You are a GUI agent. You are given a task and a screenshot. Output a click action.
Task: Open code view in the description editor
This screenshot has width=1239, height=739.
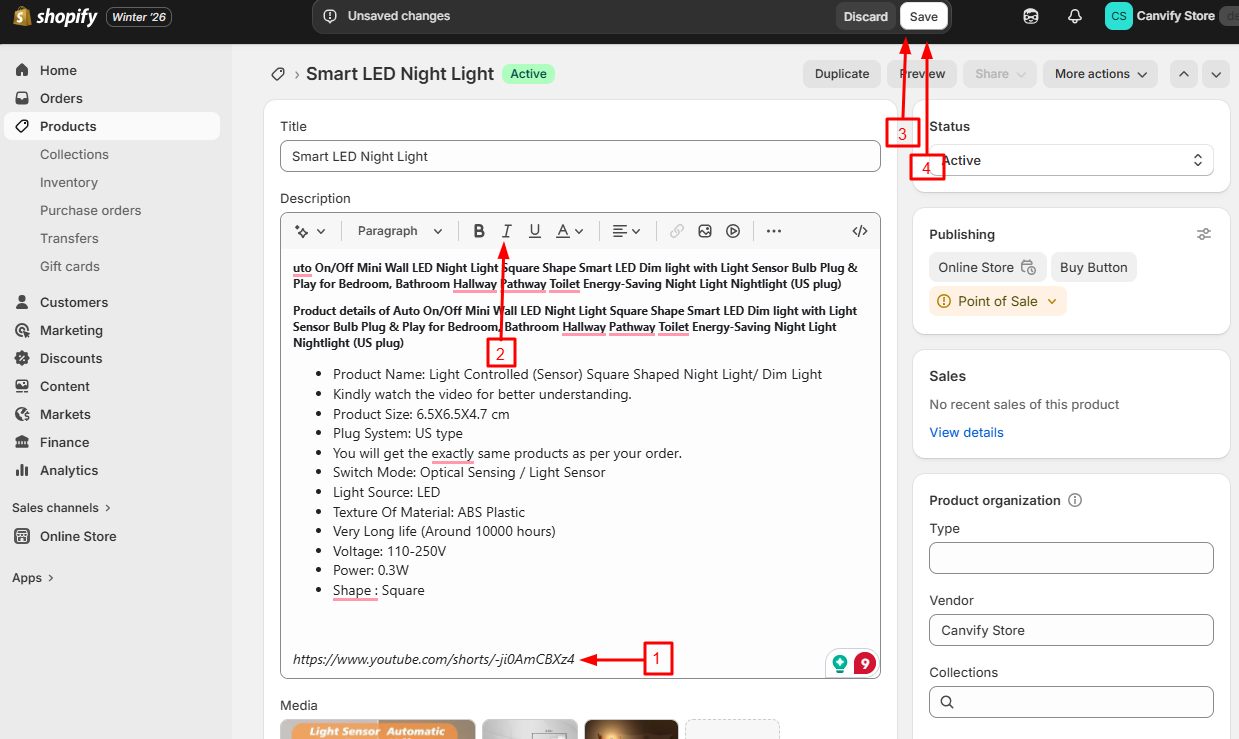[x=859, y=231]
